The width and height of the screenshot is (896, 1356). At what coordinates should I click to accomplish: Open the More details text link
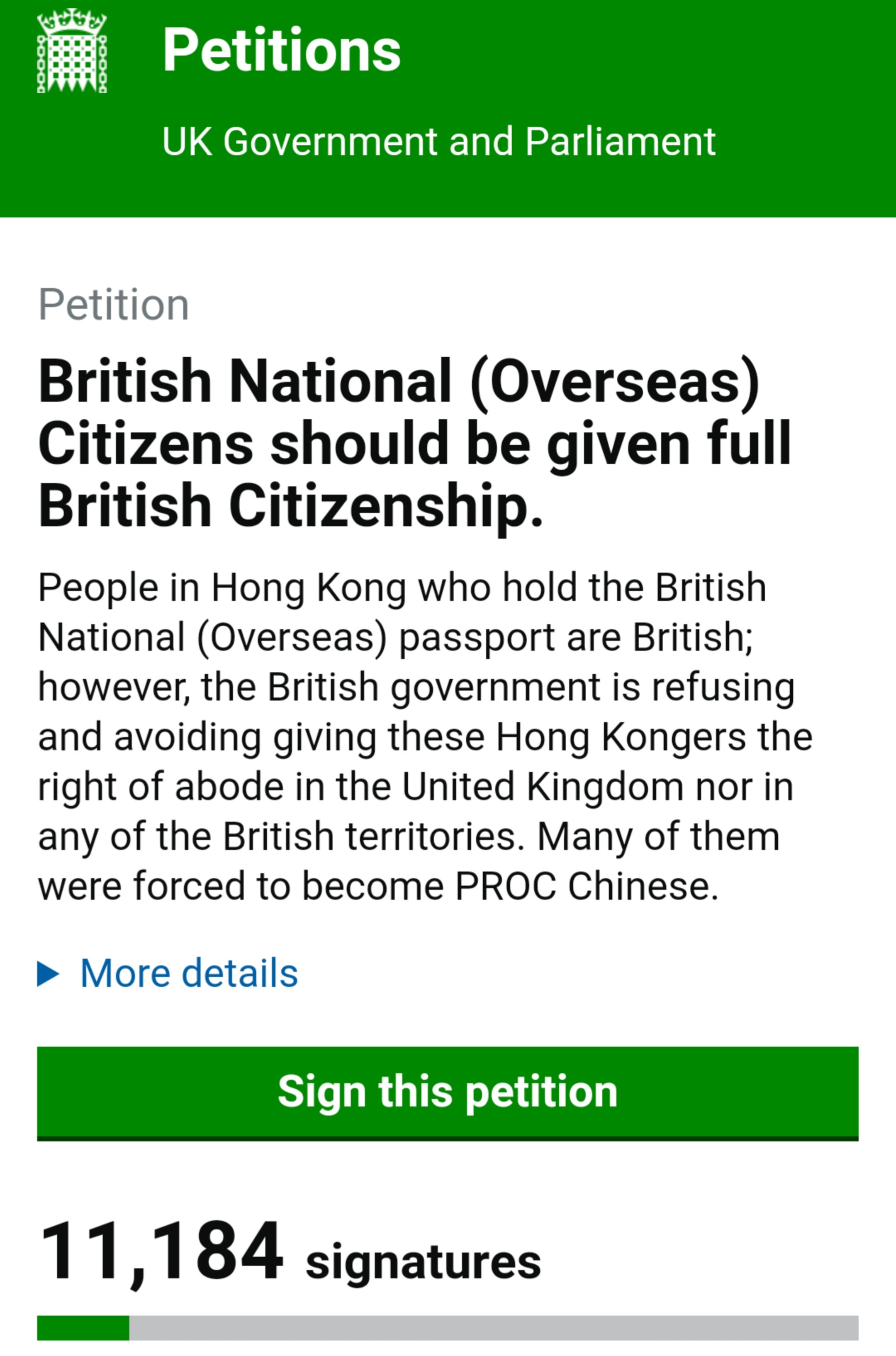point(189,973)
